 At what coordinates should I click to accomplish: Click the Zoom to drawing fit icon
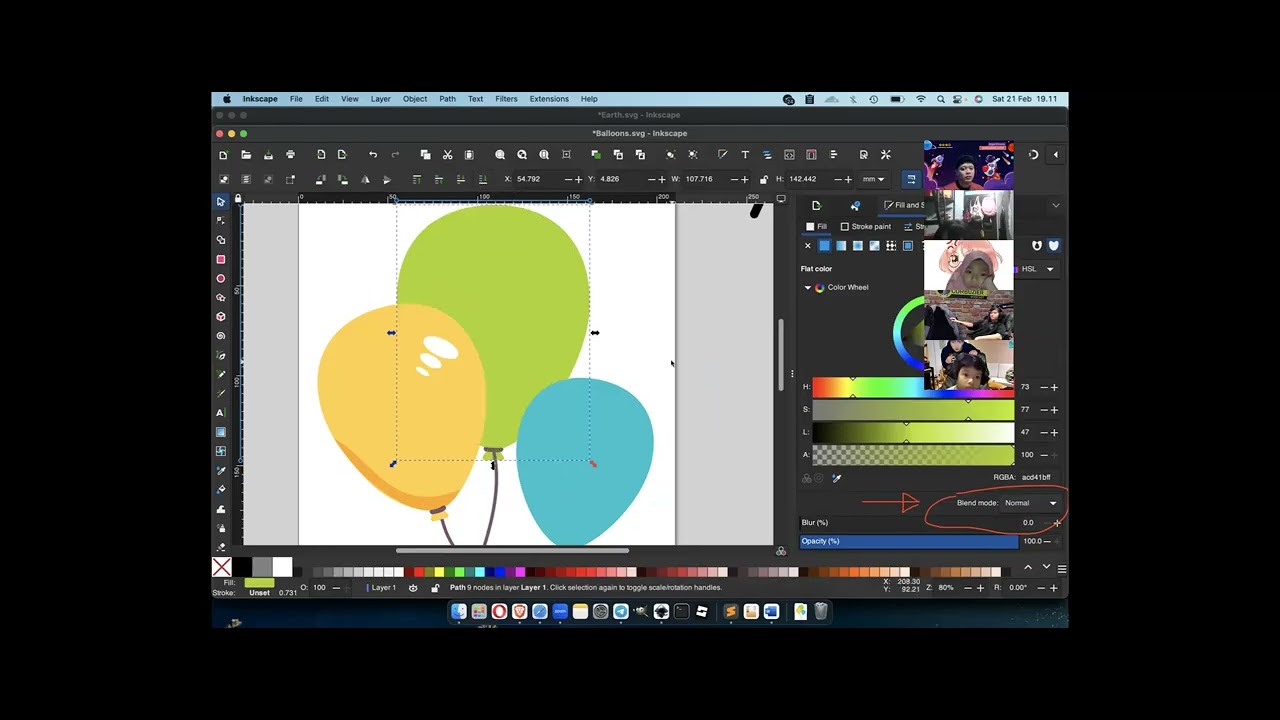coord(522,155)
